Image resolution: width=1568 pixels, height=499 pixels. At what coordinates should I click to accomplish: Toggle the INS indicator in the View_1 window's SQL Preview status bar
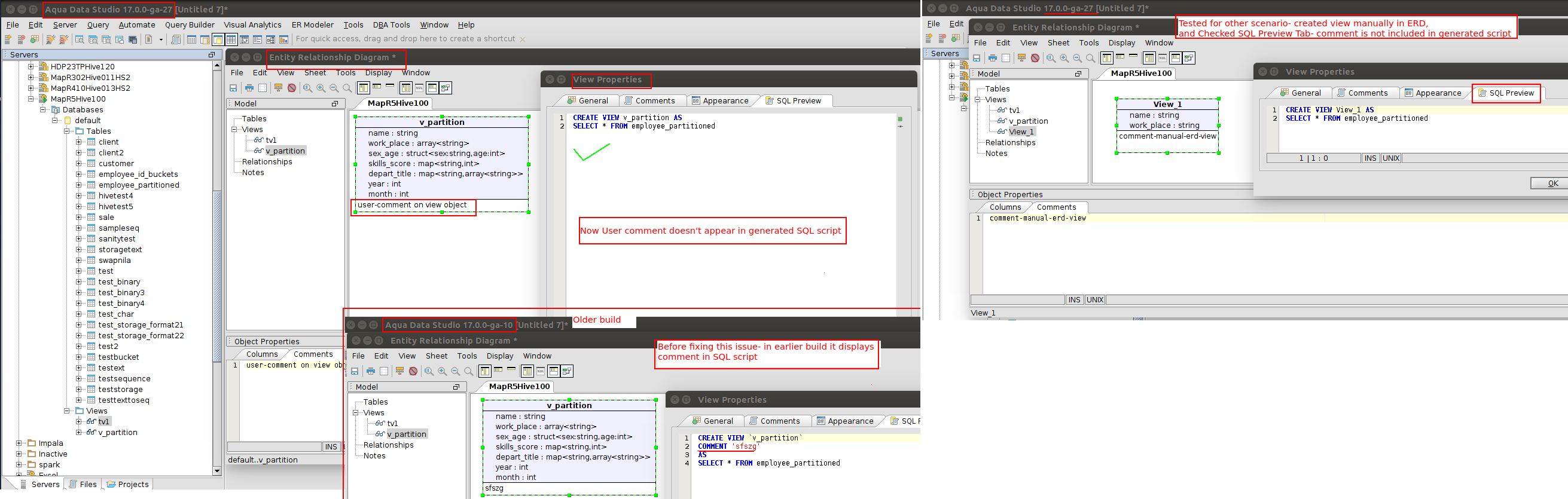tap(1370, 158)
